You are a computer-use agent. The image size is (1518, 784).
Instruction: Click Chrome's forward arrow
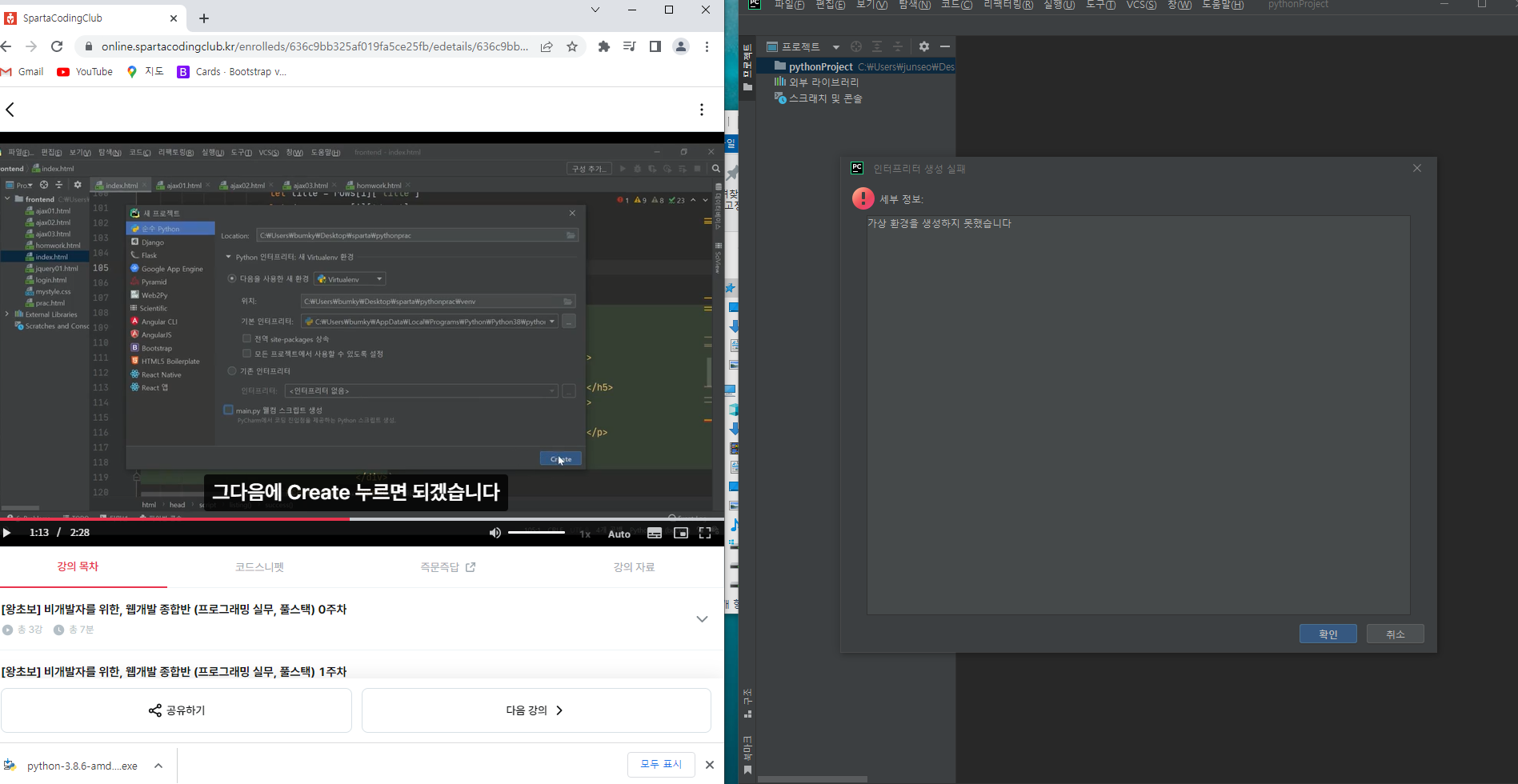point(31,46)
